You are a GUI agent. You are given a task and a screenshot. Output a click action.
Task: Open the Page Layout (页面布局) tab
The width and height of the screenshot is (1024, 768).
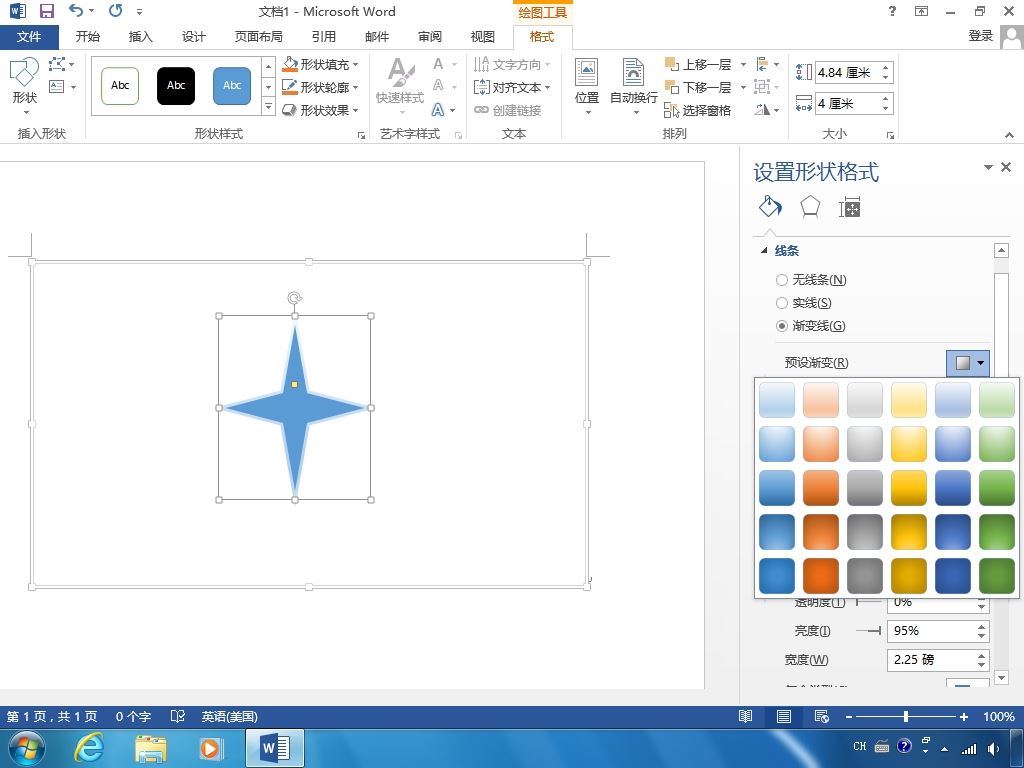click(x=259, y=37)
